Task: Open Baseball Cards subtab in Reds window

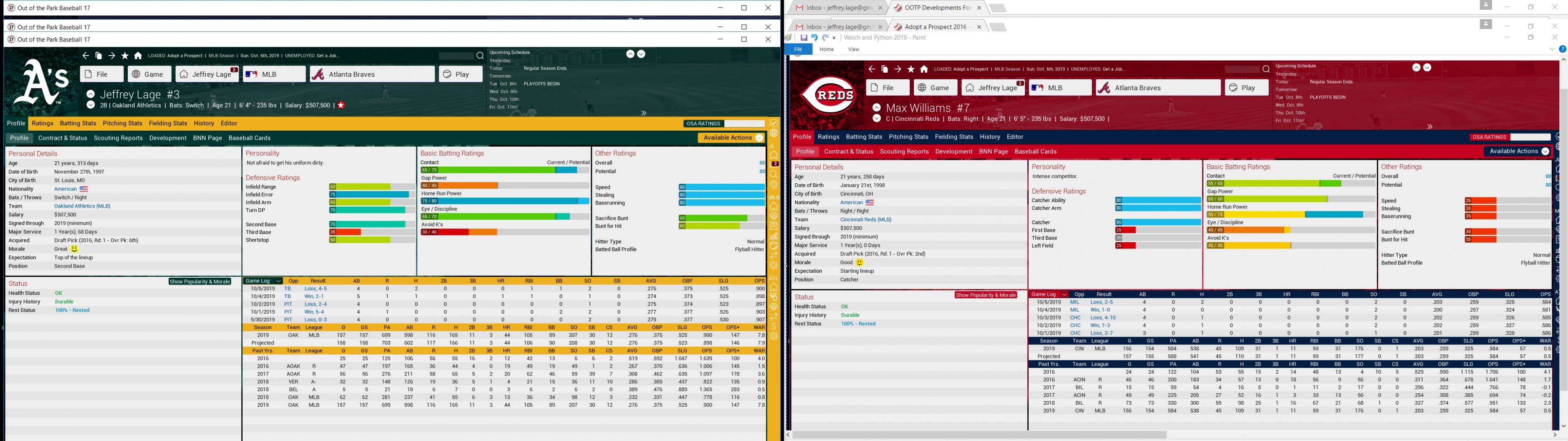Action: pyautogui.click(x=1035, y=152)
